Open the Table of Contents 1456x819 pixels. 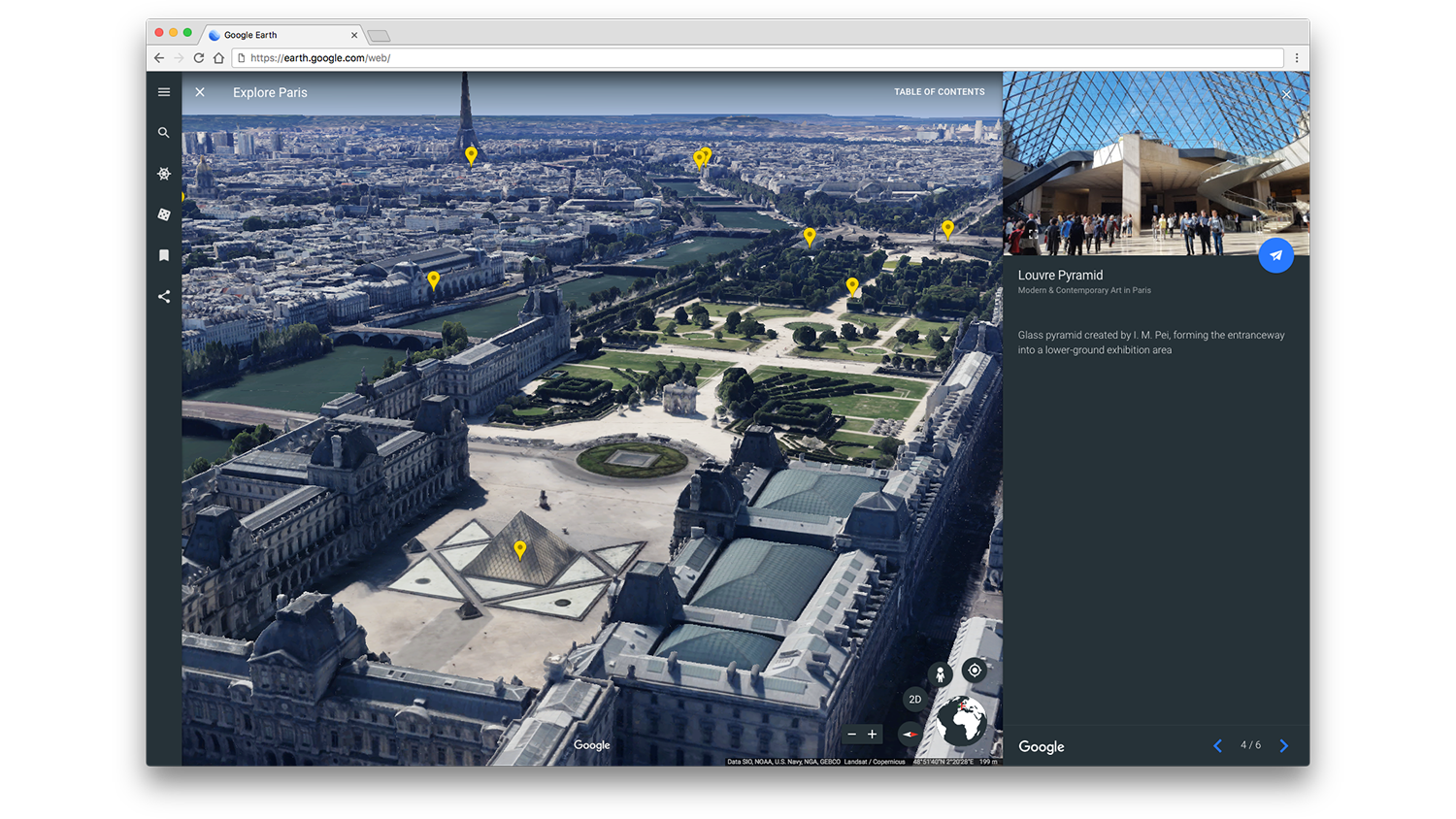pos(939,92)
